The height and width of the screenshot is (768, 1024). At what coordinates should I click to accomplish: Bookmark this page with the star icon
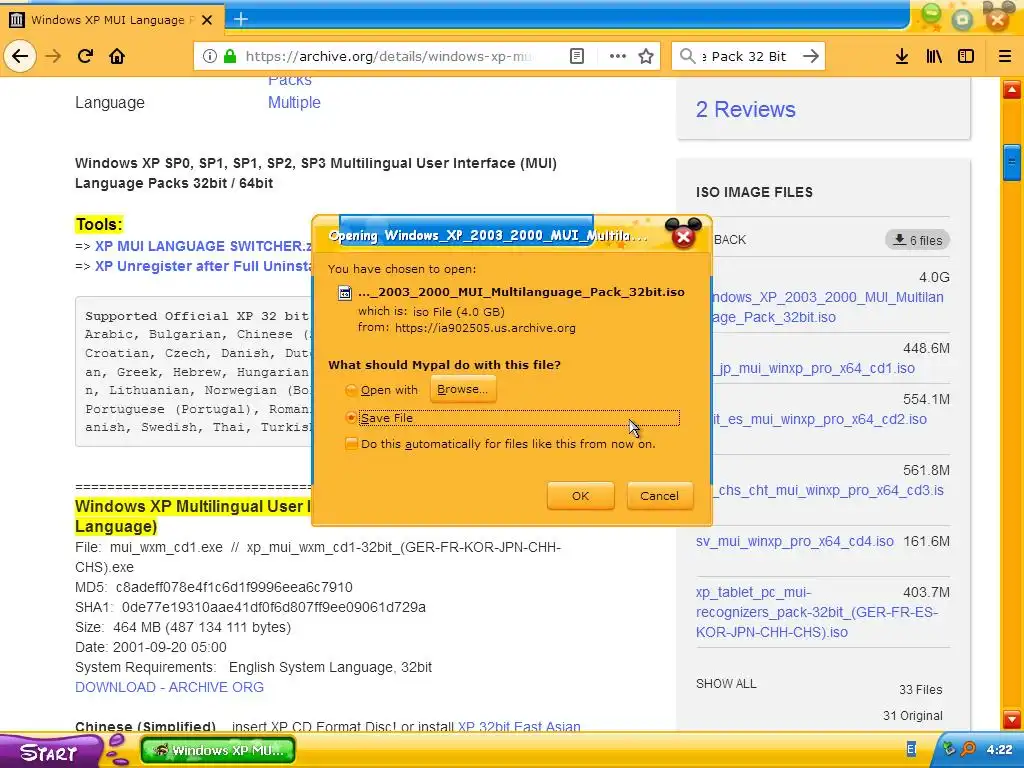[x=646, y=56]
